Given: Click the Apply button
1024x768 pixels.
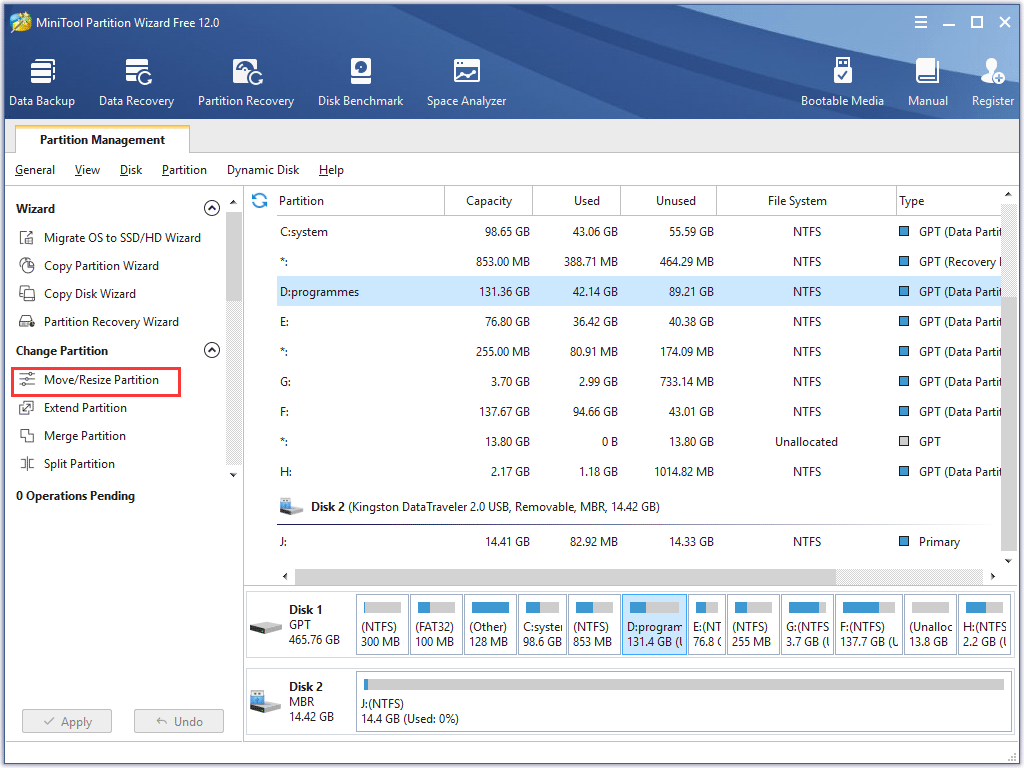Looking at the screenshot, I should pyautogui.click(x=66, y=721).
